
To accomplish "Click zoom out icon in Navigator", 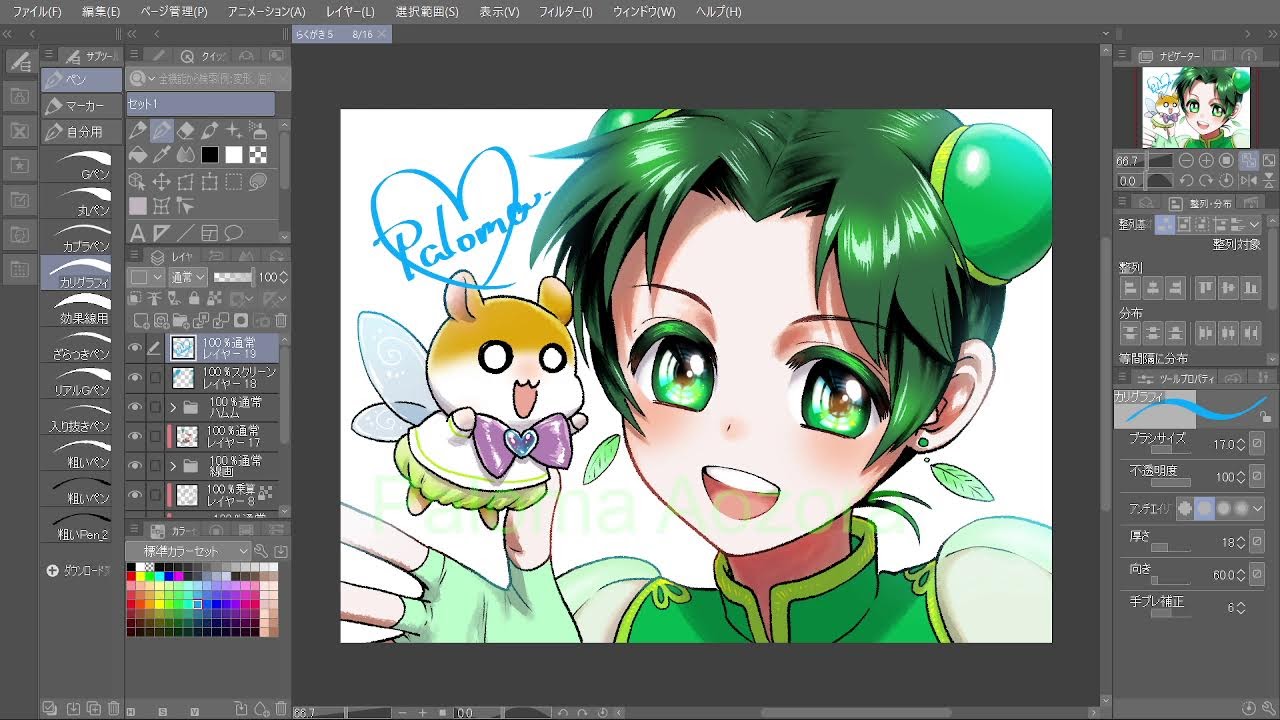I will (x=1186, y=160).
